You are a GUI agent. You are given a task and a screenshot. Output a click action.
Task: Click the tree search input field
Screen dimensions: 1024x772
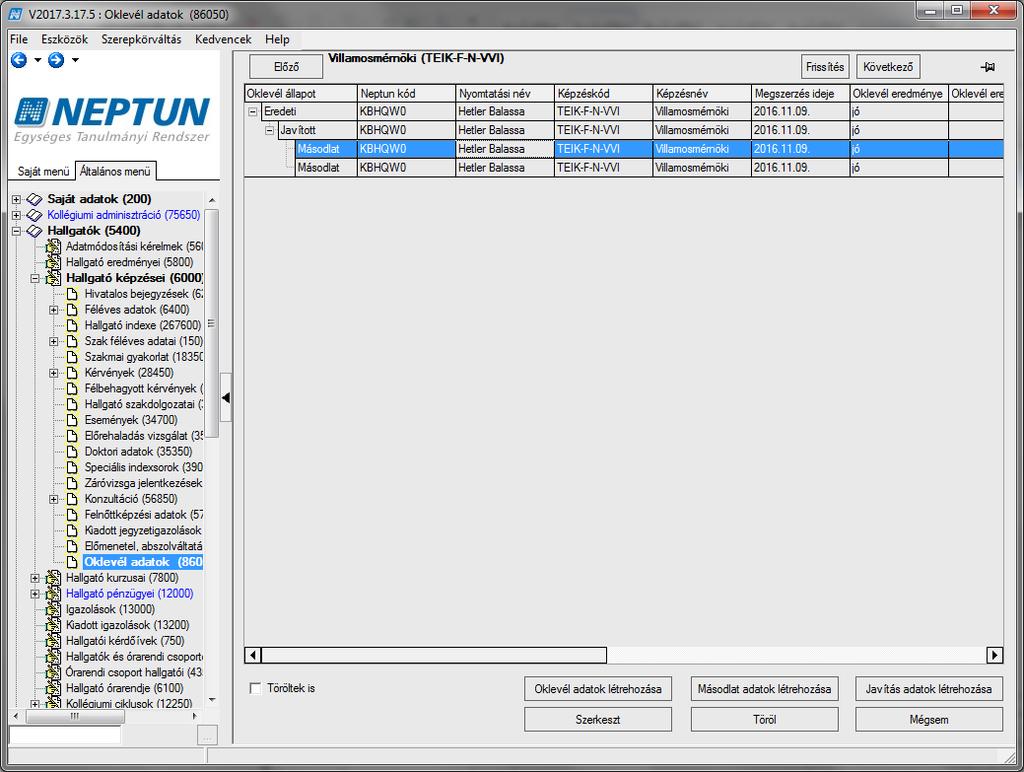(65, 735)
